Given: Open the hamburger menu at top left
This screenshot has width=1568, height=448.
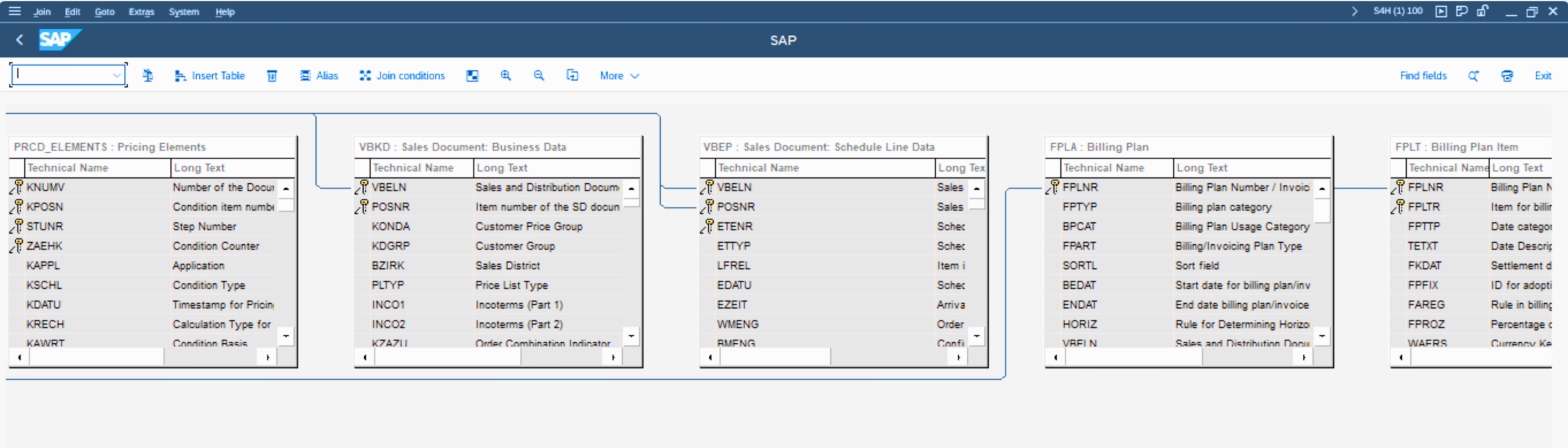Looking at the screenshot, I should (x=15, y=11).
